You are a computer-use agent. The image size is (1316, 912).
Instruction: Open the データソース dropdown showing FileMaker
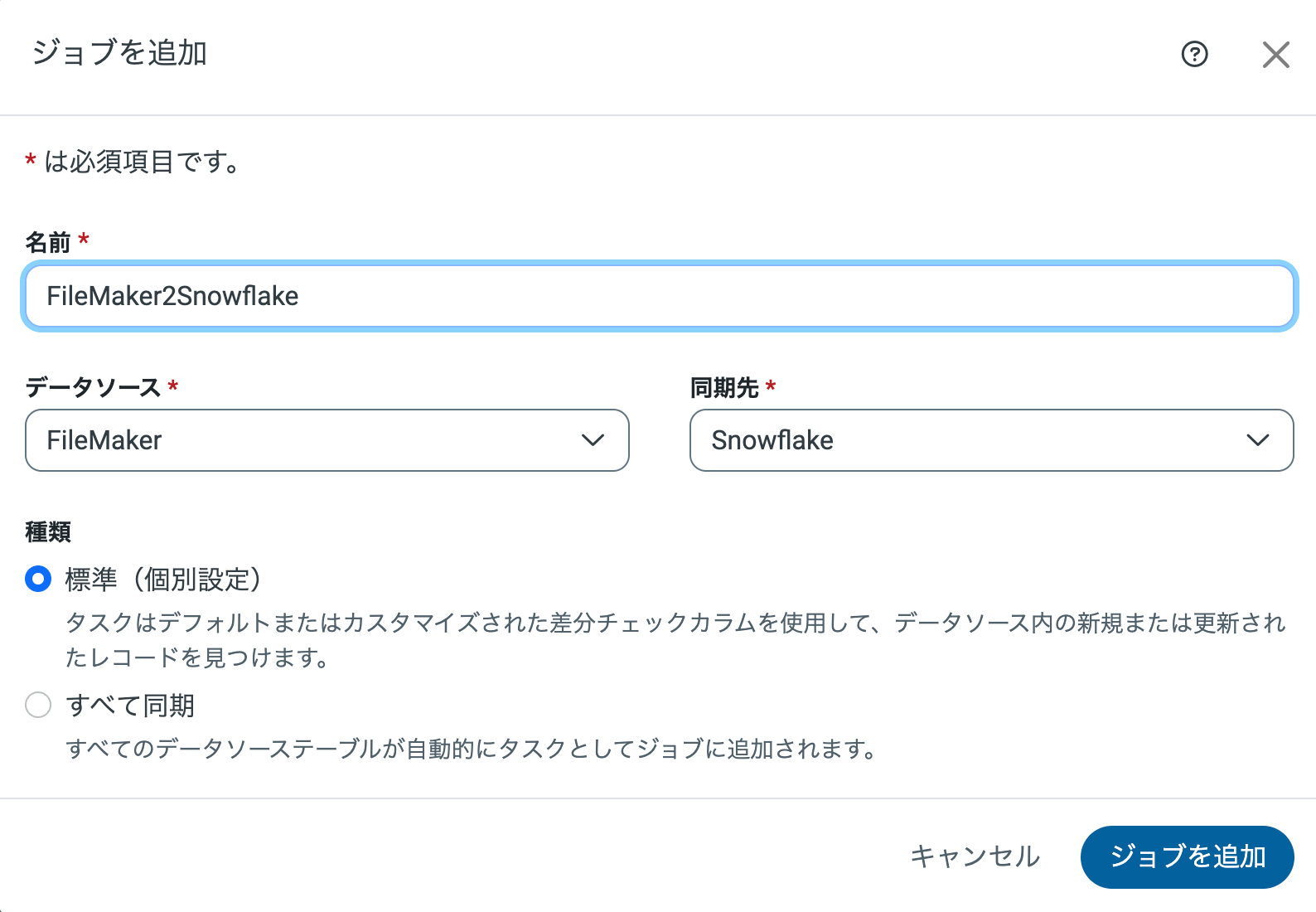315,440
